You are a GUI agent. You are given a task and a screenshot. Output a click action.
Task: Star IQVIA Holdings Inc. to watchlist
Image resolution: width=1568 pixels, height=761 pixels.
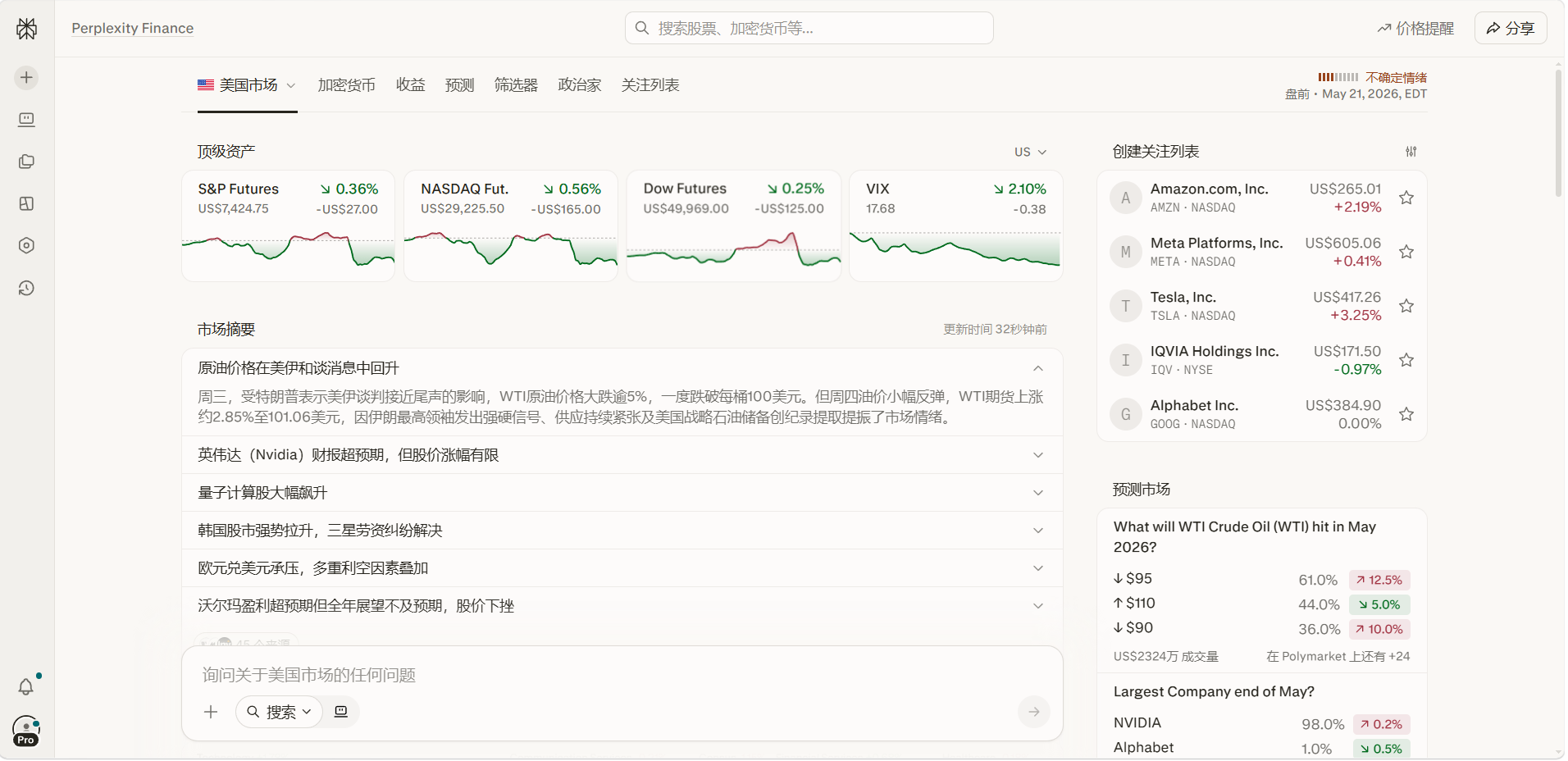pyautogui.click(x=1406, y=360)
